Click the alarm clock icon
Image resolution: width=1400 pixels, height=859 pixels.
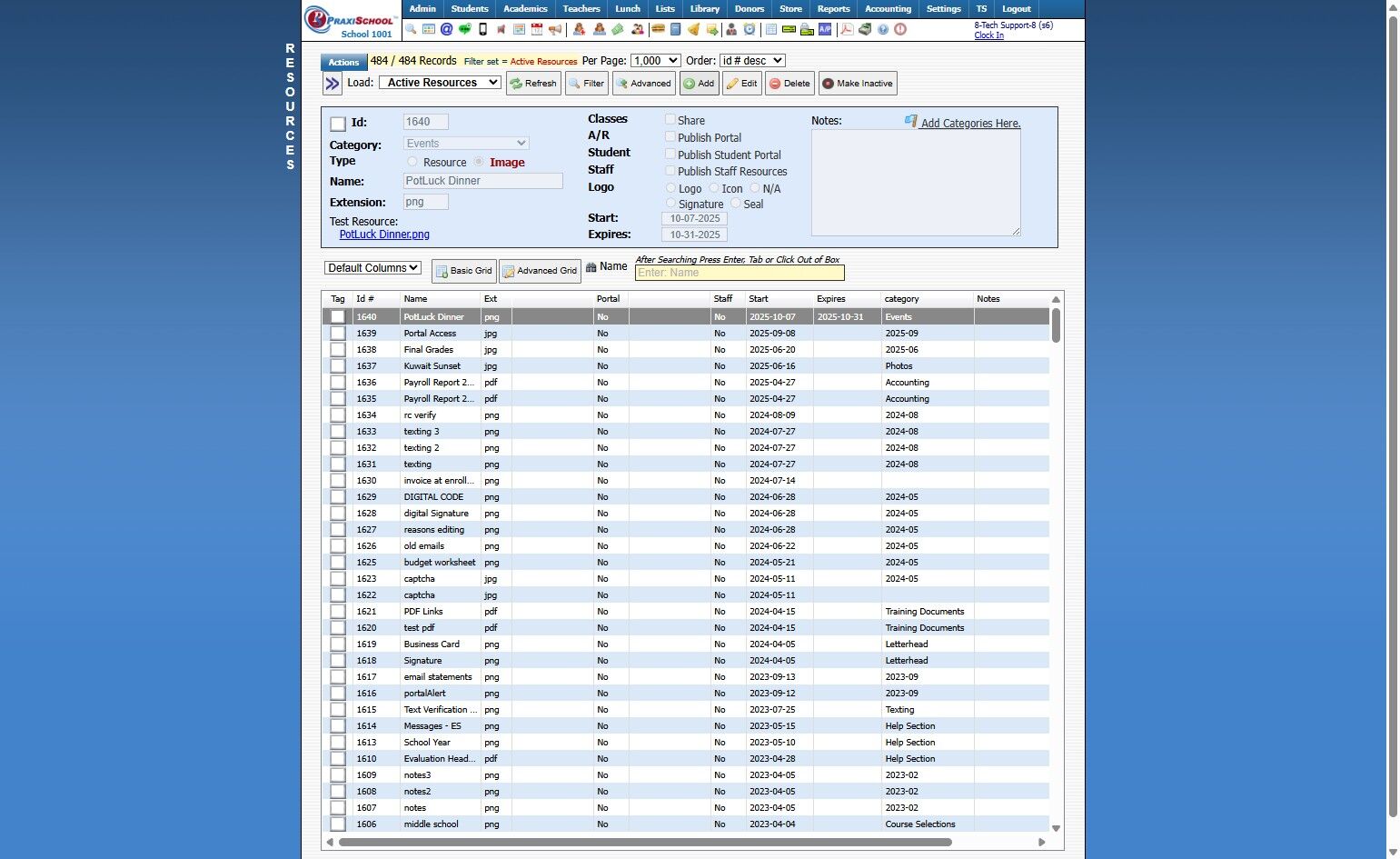(x=749, y=29)
